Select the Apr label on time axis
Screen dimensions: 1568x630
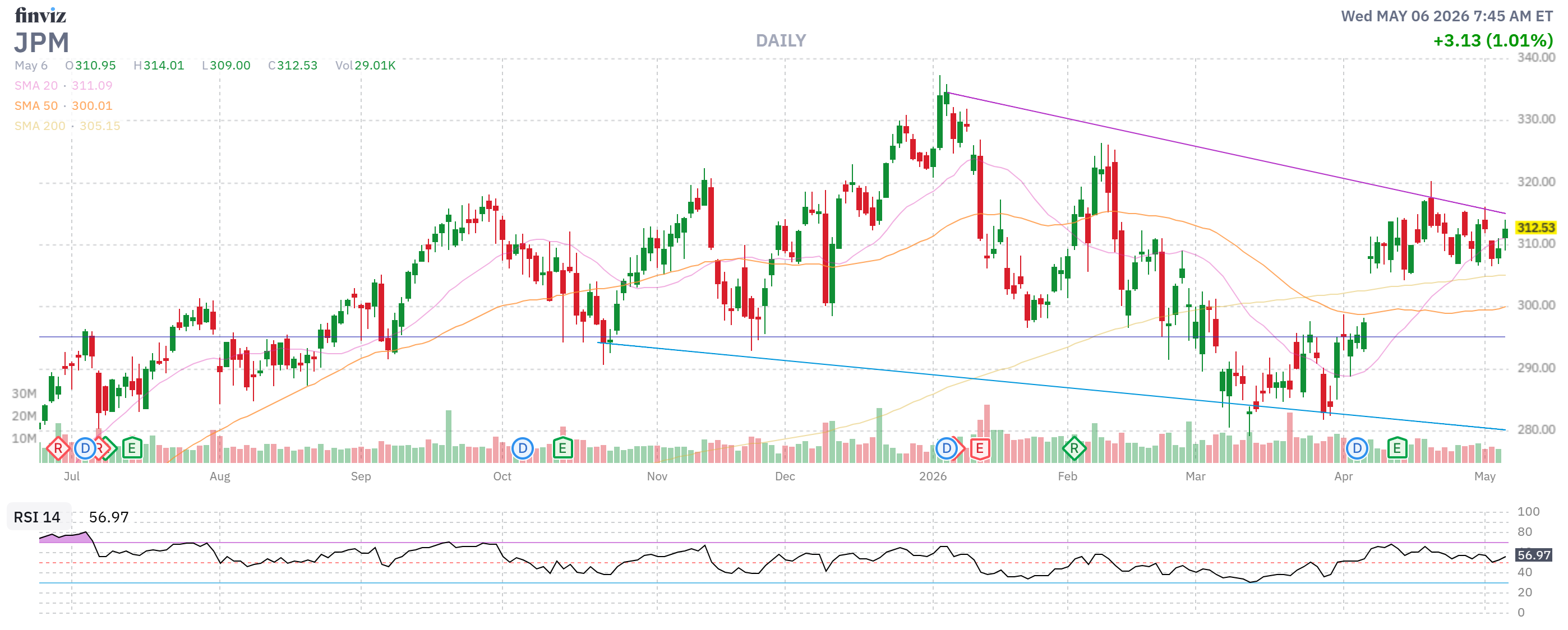pyautogui.click(x=1343, y=476)
